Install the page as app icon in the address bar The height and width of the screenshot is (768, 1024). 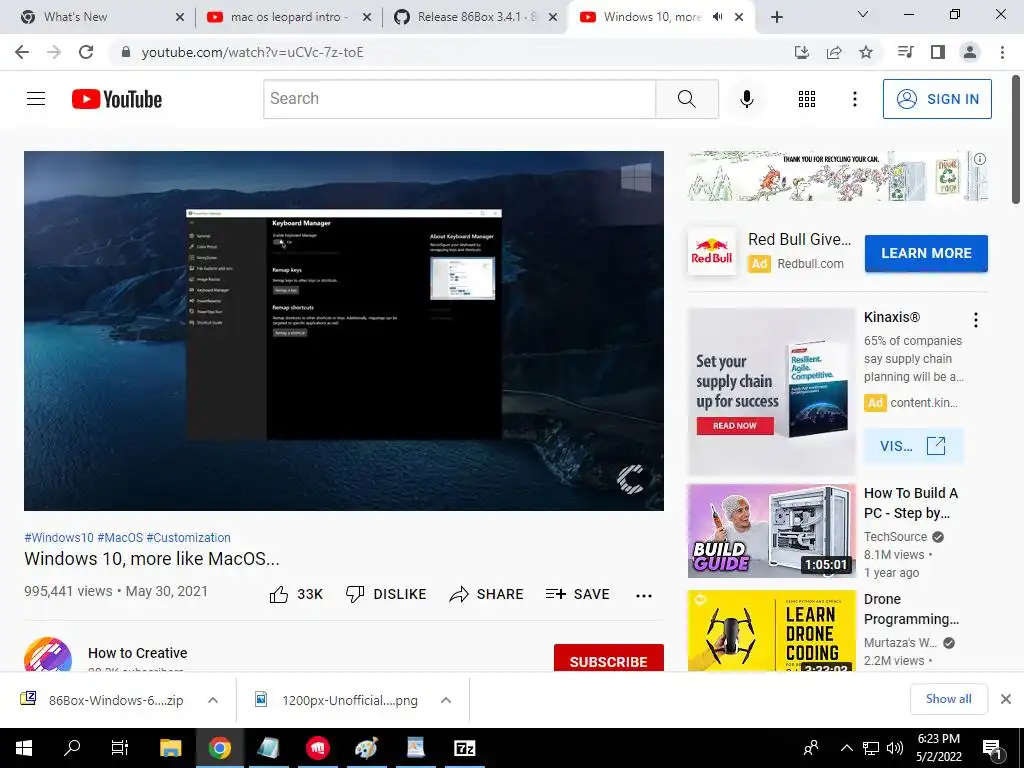click(x=802, y=52)
